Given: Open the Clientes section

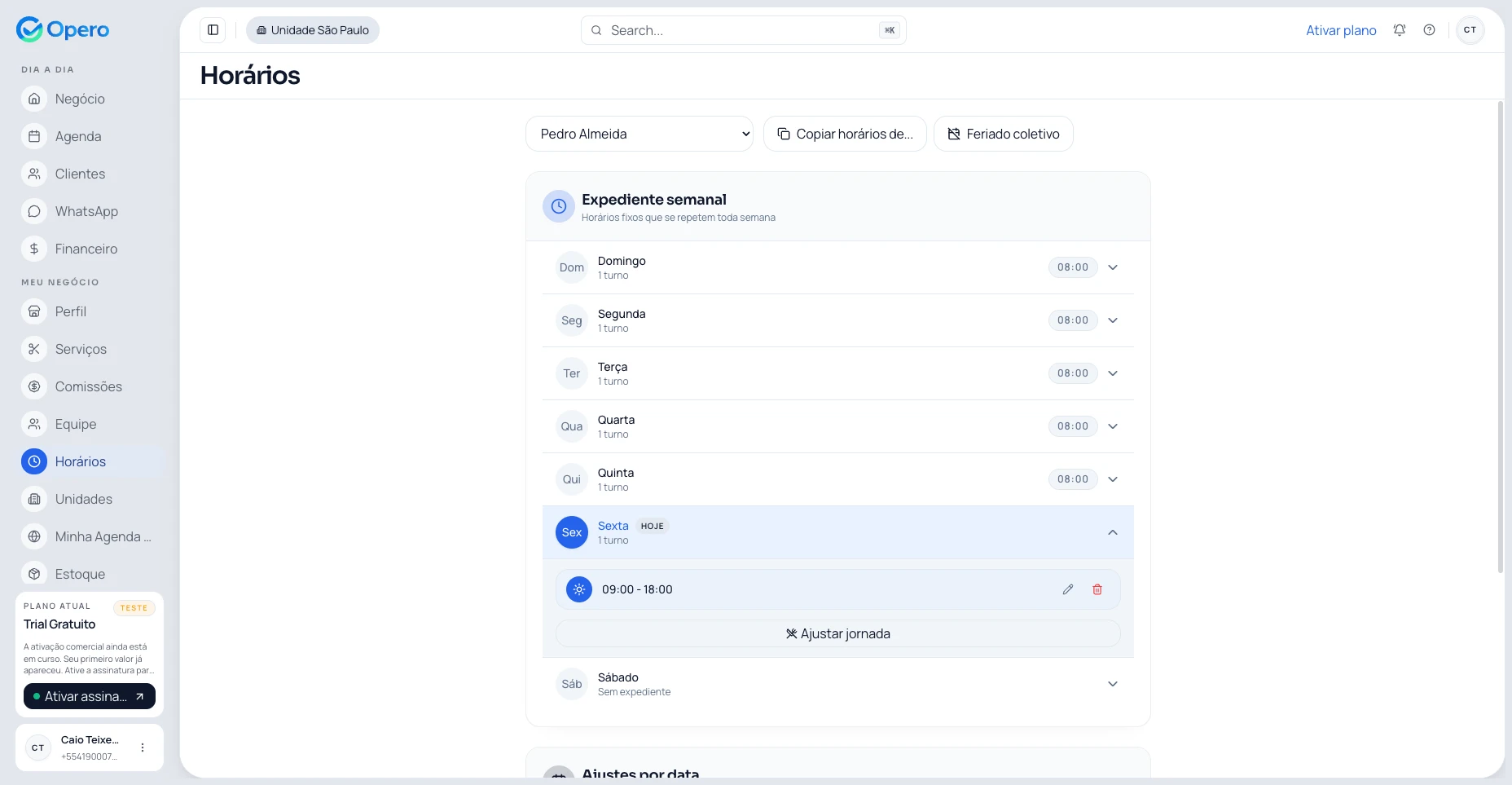Looking at the screenshot, I should (x=80, y=174).
